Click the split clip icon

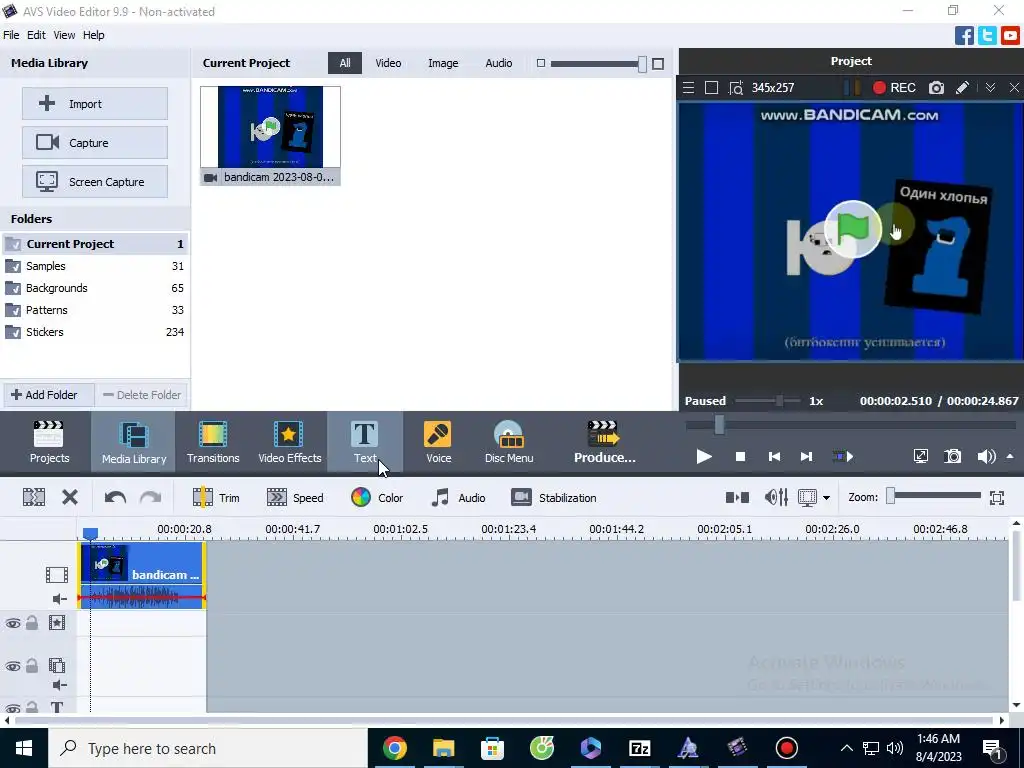click(x=34, y=498)
